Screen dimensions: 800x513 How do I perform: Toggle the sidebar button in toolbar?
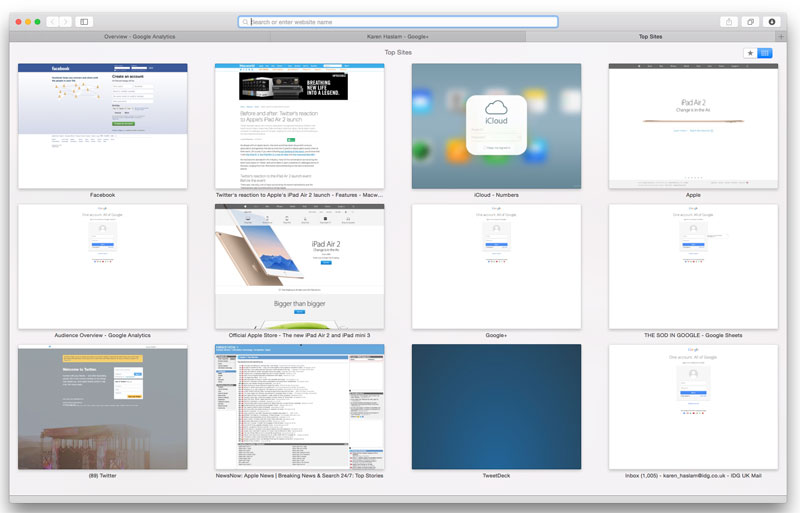tap(84, 22)
